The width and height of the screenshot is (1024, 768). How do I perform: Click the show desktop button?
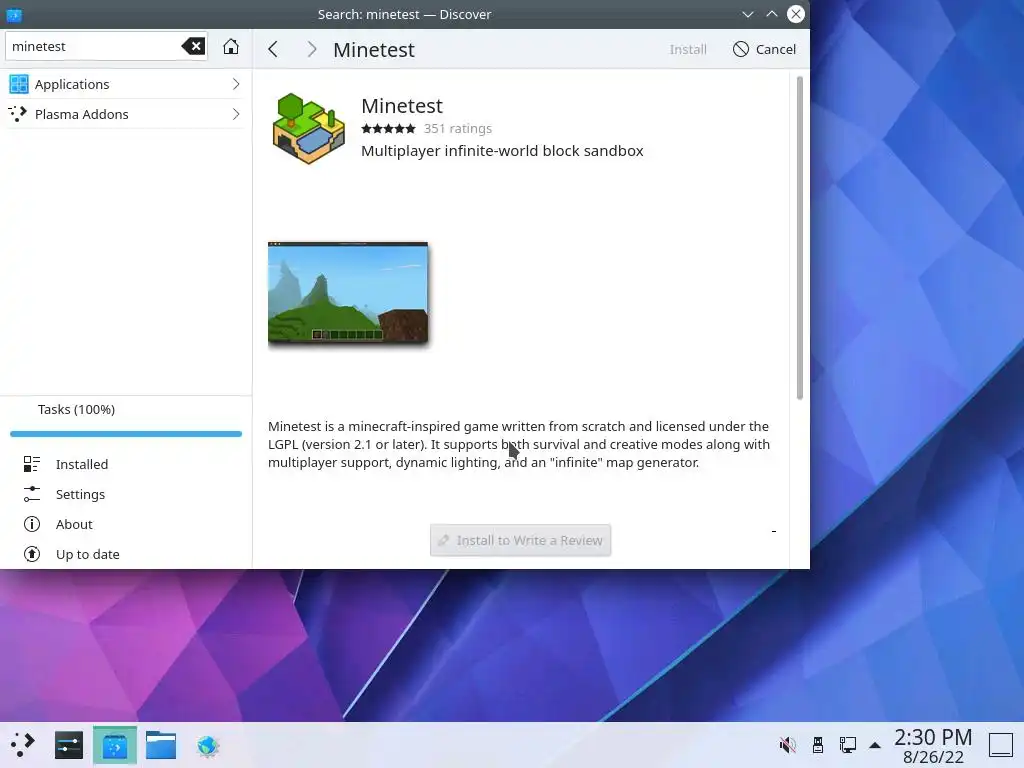pos(1000,745)
